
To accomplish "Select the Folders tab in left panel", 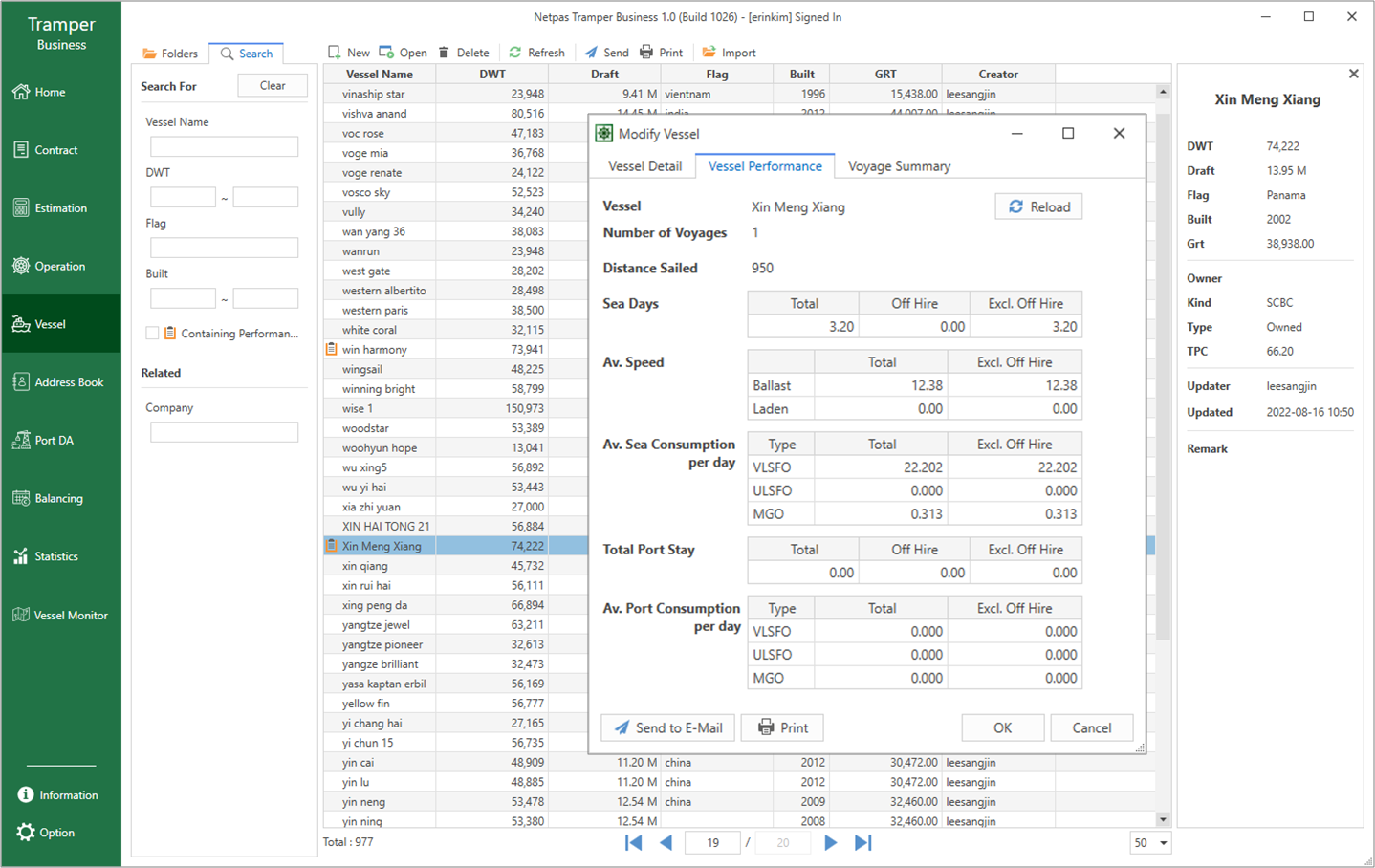I will pyautogui.click(x=169, y=54).
